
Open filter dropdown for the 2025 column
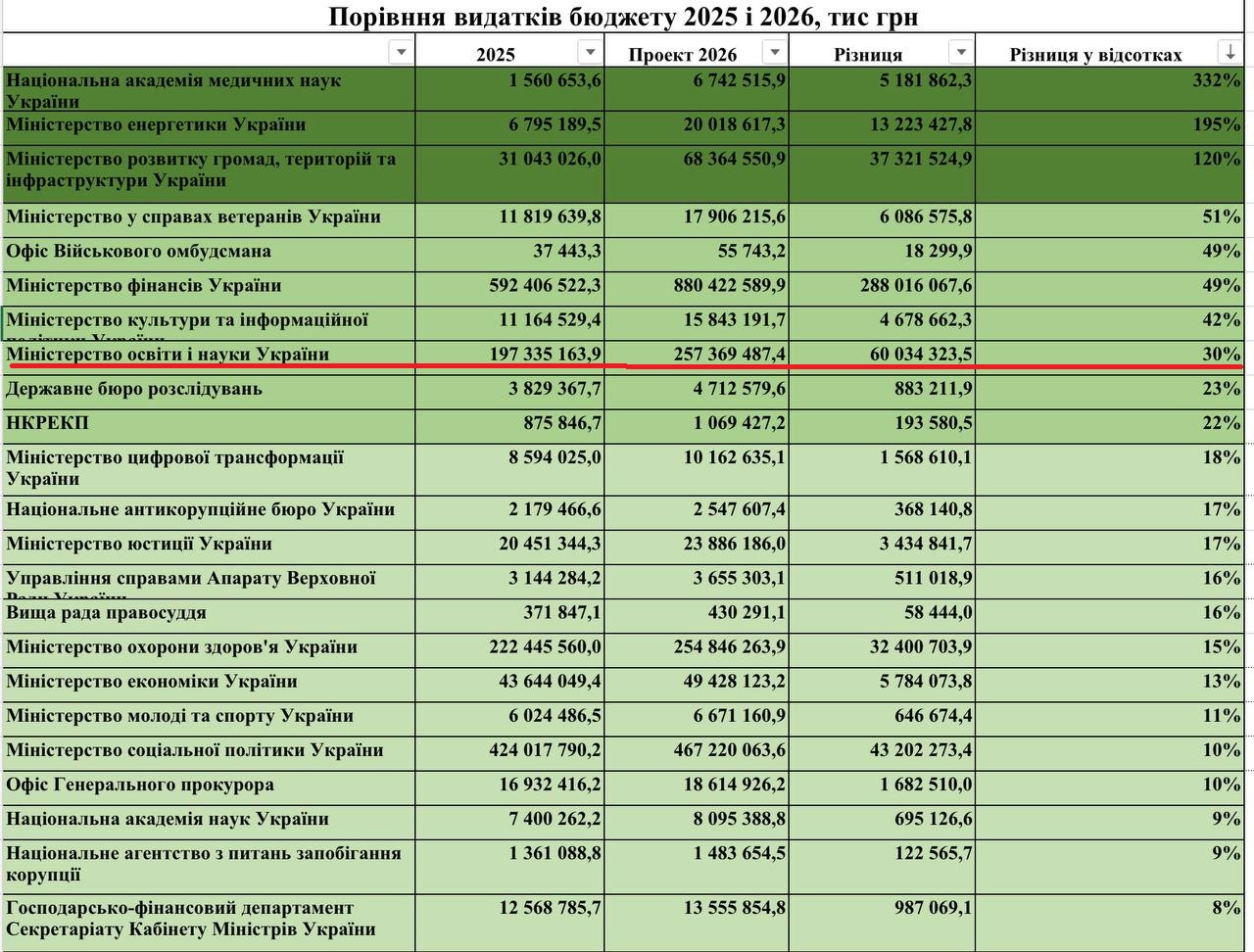pos(590,52)
